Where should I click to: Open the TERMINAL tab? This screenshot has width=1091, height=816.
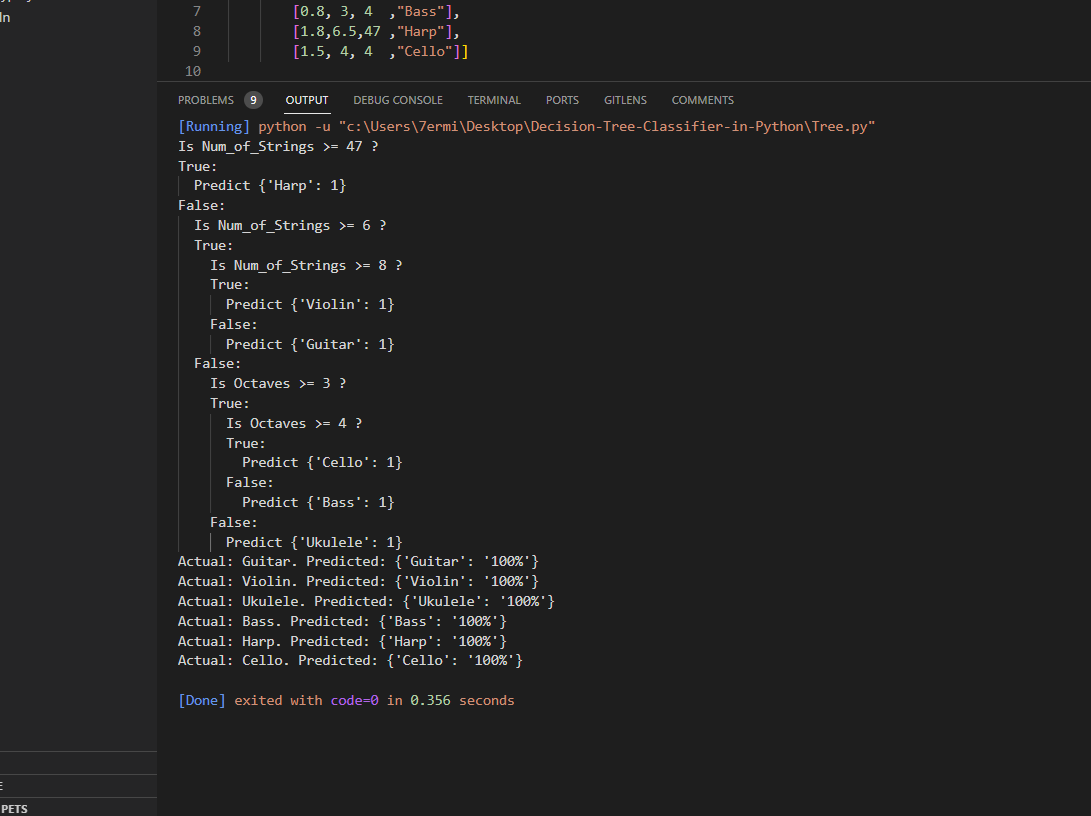click(x=494, y=99)
